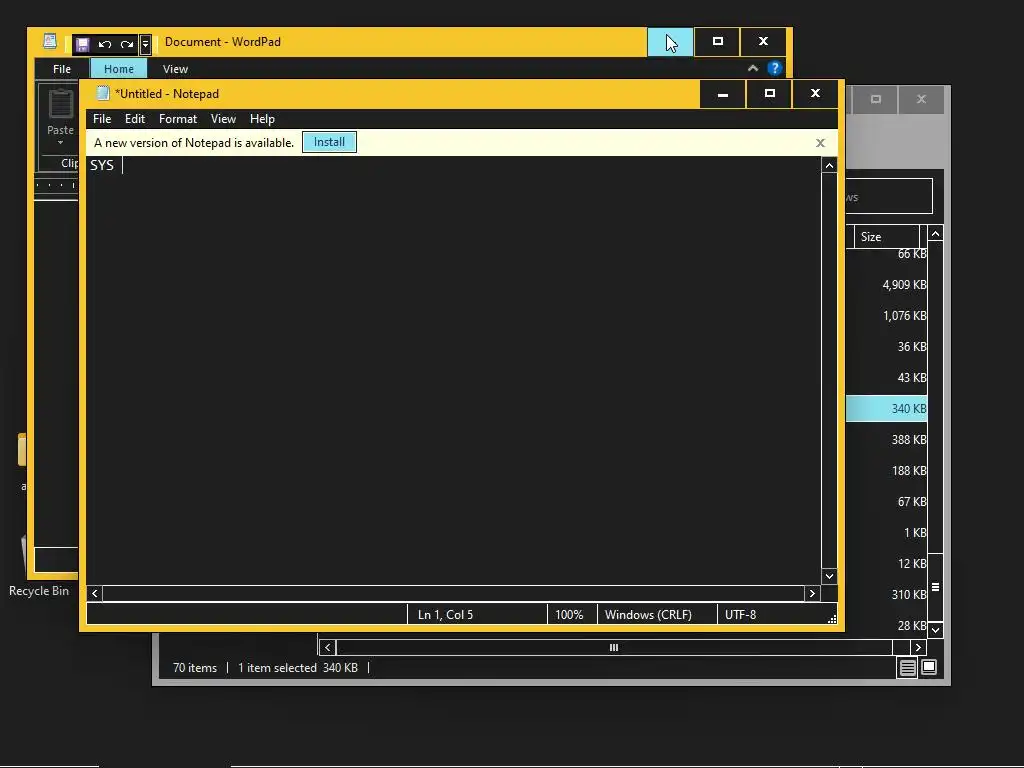
Task: Switch Explorer to details view icon
Action: point(908,667)
